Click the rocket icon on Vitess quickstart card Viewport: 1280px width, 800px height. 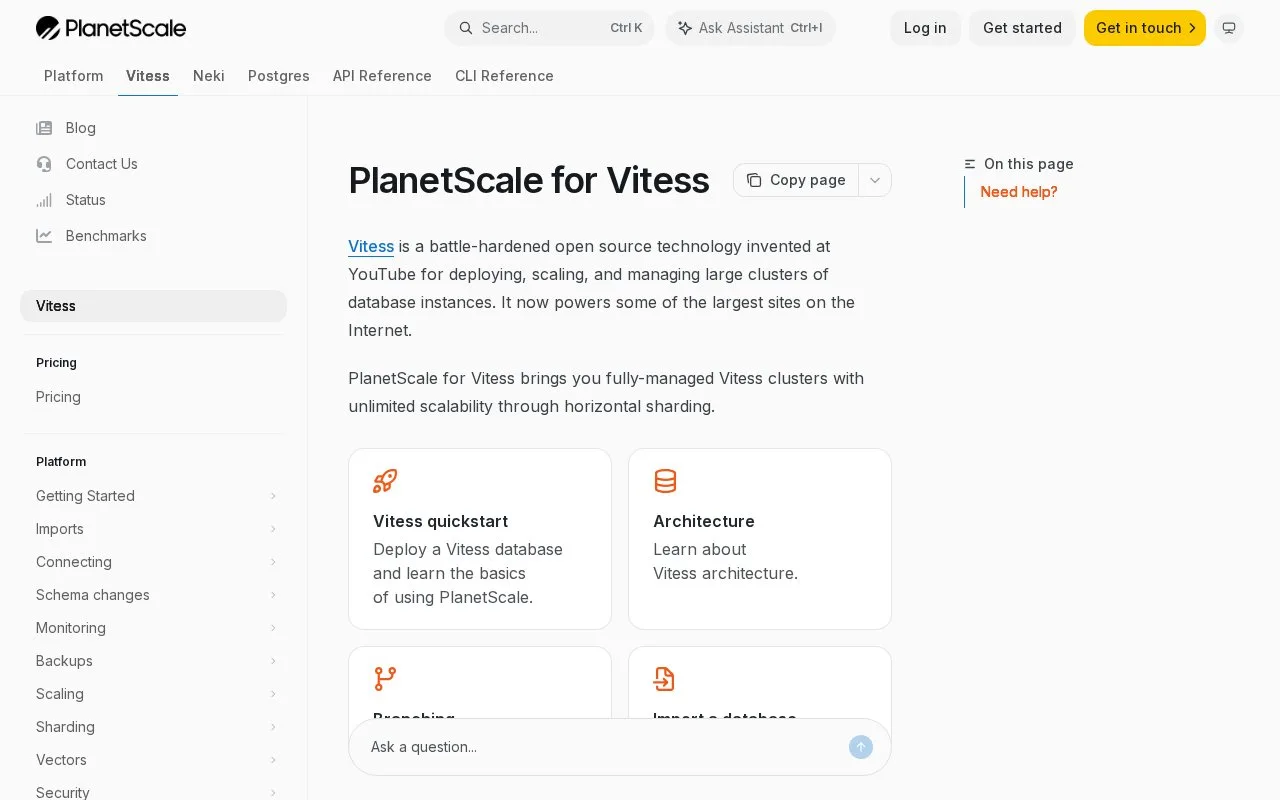point(385,481)
